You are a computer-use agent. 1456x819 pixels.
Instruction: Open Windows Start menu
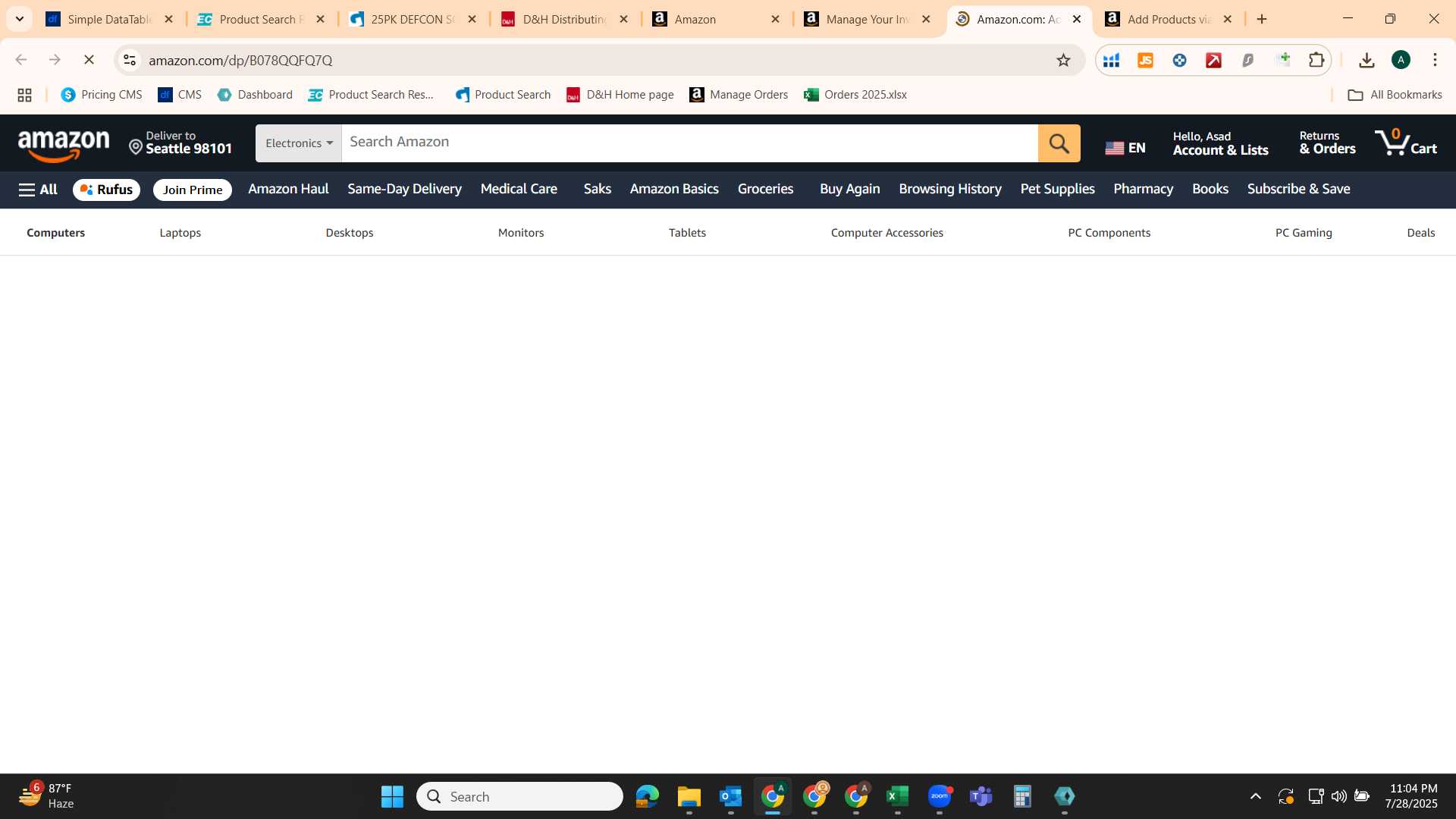click(x=392, y=796)
